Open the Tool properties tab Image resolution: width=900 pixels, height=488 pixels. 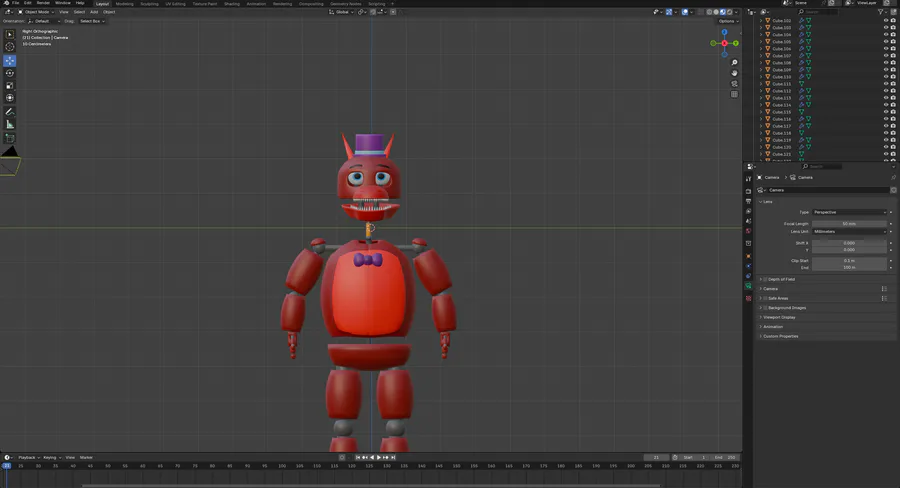click(748, 179)
